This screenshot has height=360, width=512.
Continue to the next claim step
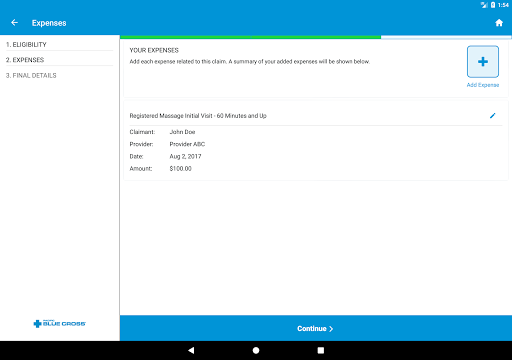click(315, 328)
